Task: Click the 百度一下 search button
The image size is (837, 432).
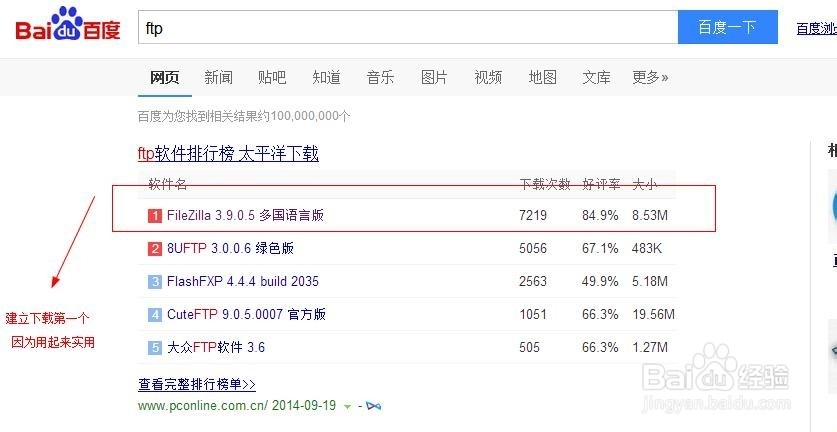Action: (728, 27)
